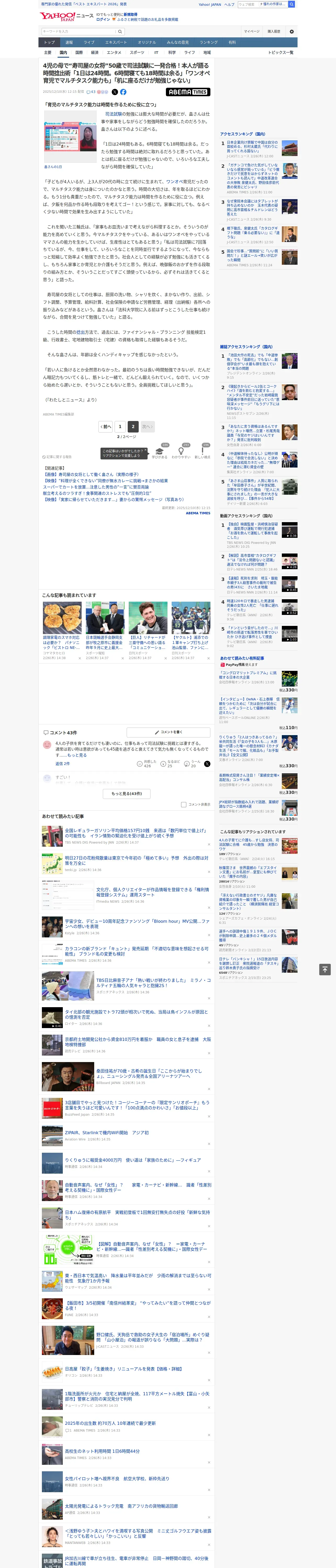Viewport: 336px width, 1568px height.
Task: Click the ABEMA TIMES publisher logo
Action: 188,92
